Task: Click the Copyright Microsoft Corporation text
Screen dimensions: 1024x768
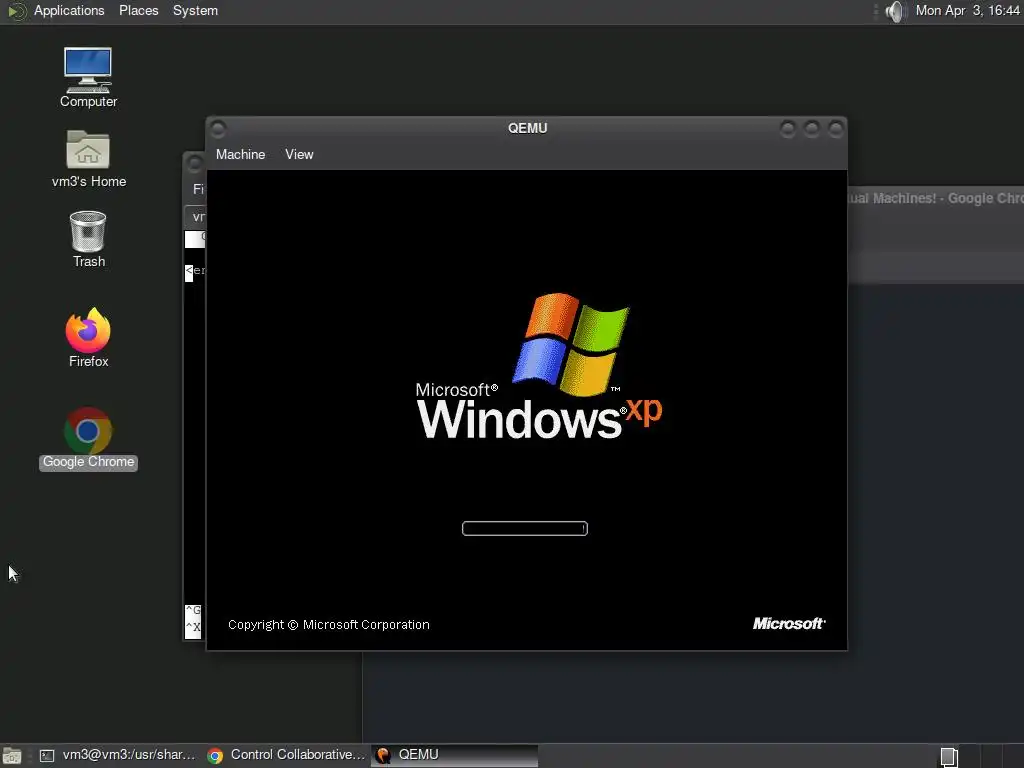Action: (x=328, y=624)
